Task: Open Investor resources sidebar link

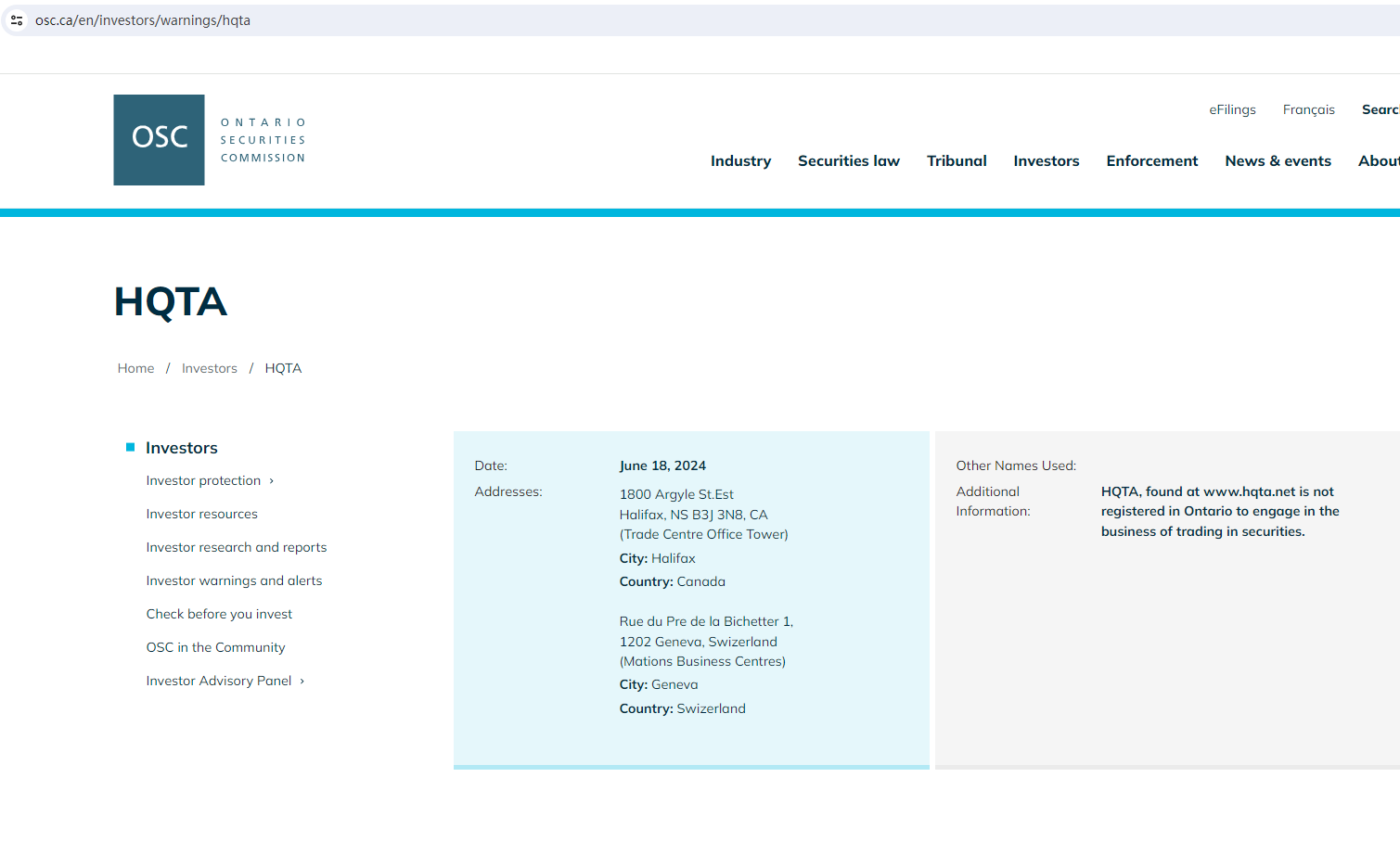Action: [201, 515]
